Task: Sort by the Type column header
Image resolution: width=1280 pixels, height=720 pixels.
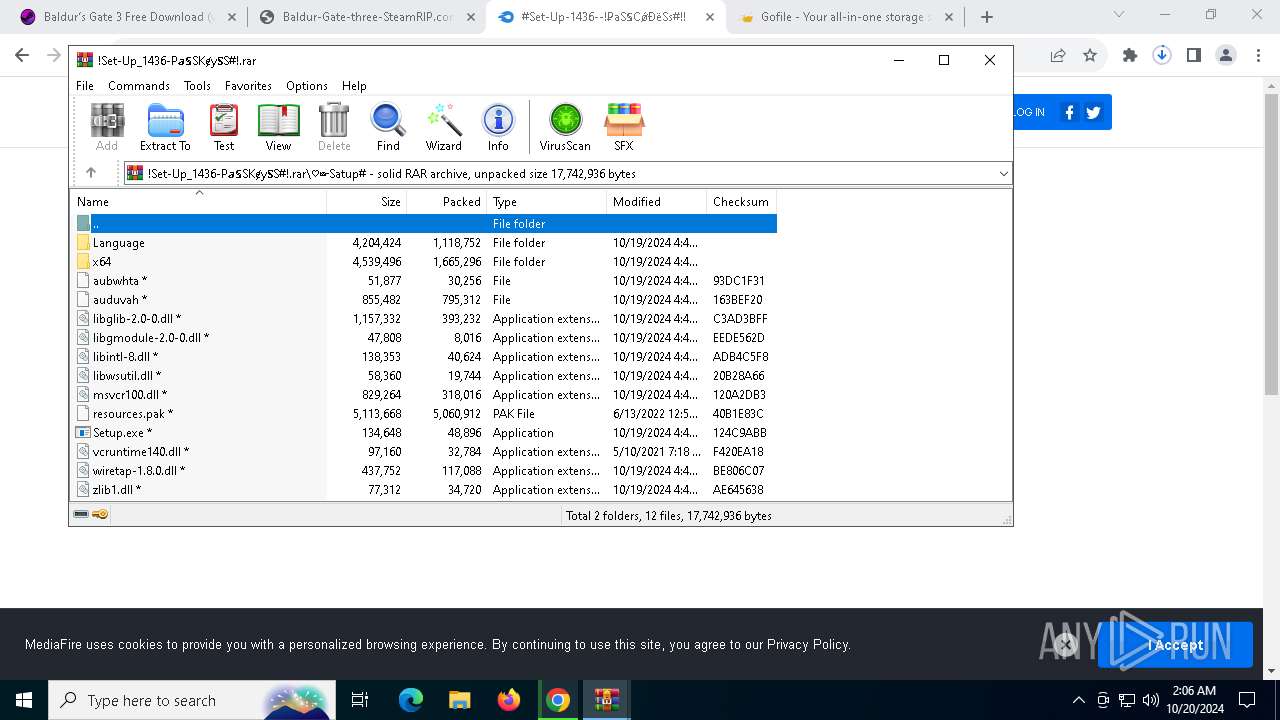Action: tap(547, 201)
